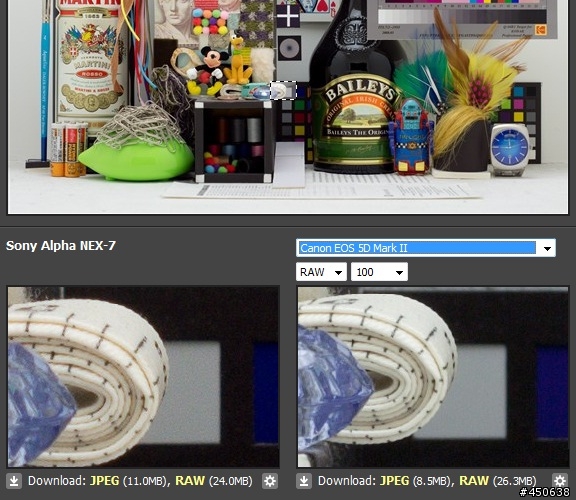This screenshot has width=576, height=500.
Task: Open gear settings icon under Canon crop
Action: coord(559,480)
